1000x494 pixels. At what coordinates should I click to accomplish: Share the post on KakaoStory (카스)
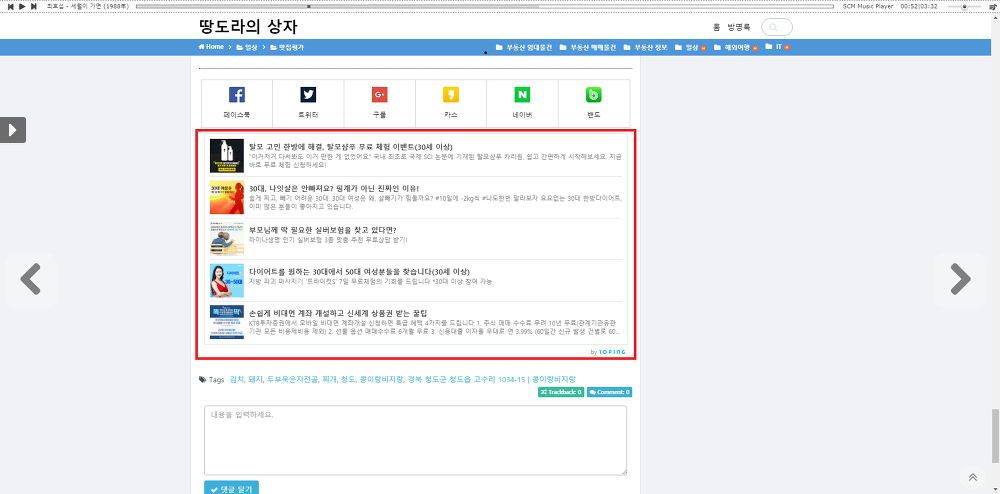(451, 103)
